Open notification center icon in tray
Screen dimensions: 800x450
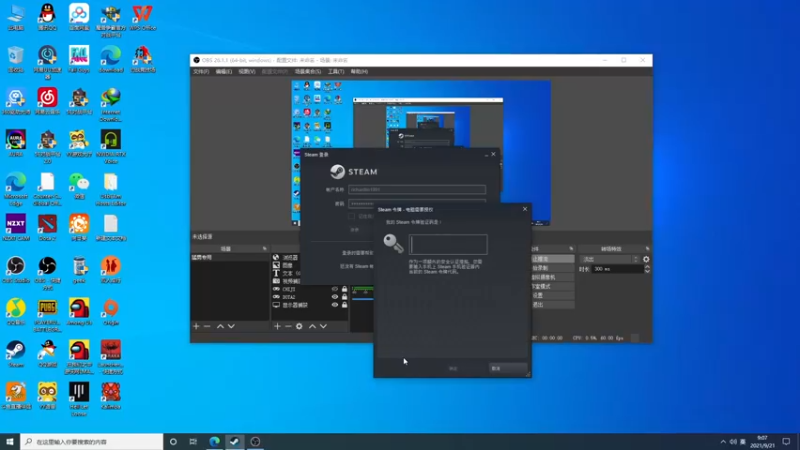(786, 442)
